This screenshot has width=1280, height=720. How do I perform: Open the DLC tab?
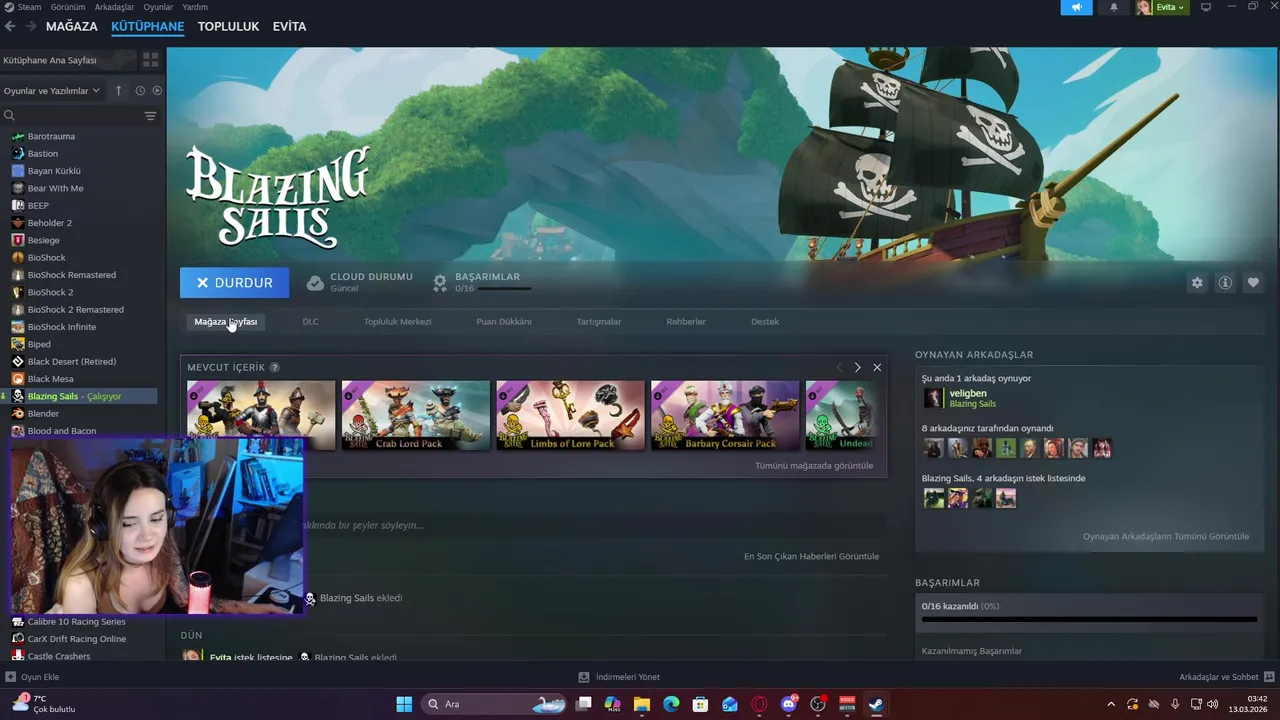(311, 322)
